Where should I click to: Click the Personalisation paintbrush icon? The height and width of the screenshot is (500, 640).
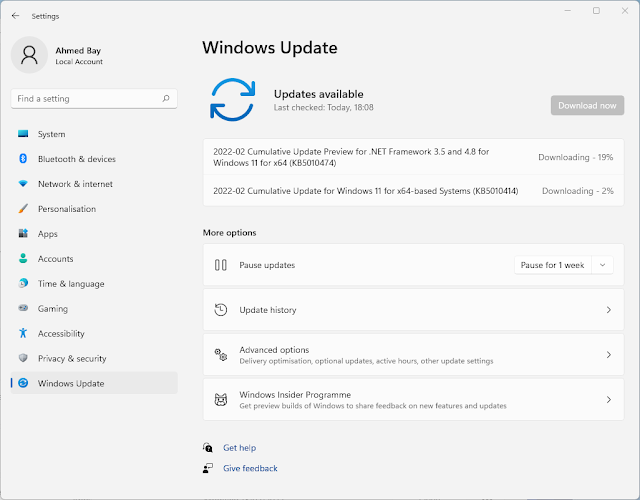coord(23,209)
